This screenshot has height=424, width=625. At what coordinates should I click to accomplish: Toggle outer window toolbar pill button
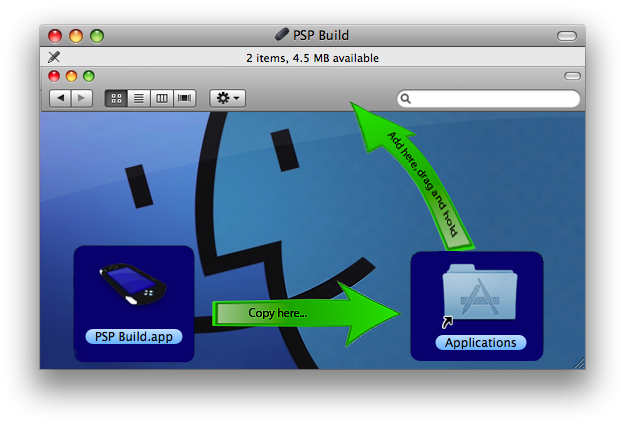567,36
